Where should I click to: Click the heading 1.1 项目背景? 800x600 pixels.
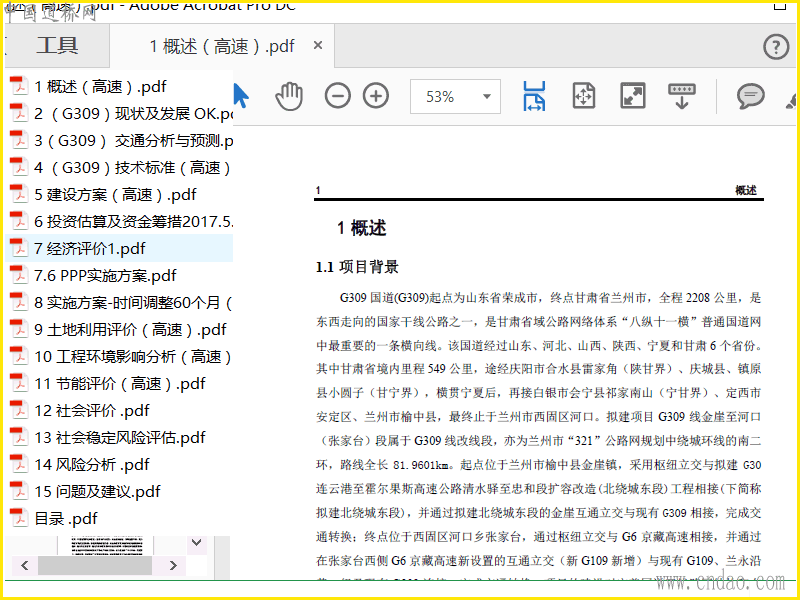[357, 267]
